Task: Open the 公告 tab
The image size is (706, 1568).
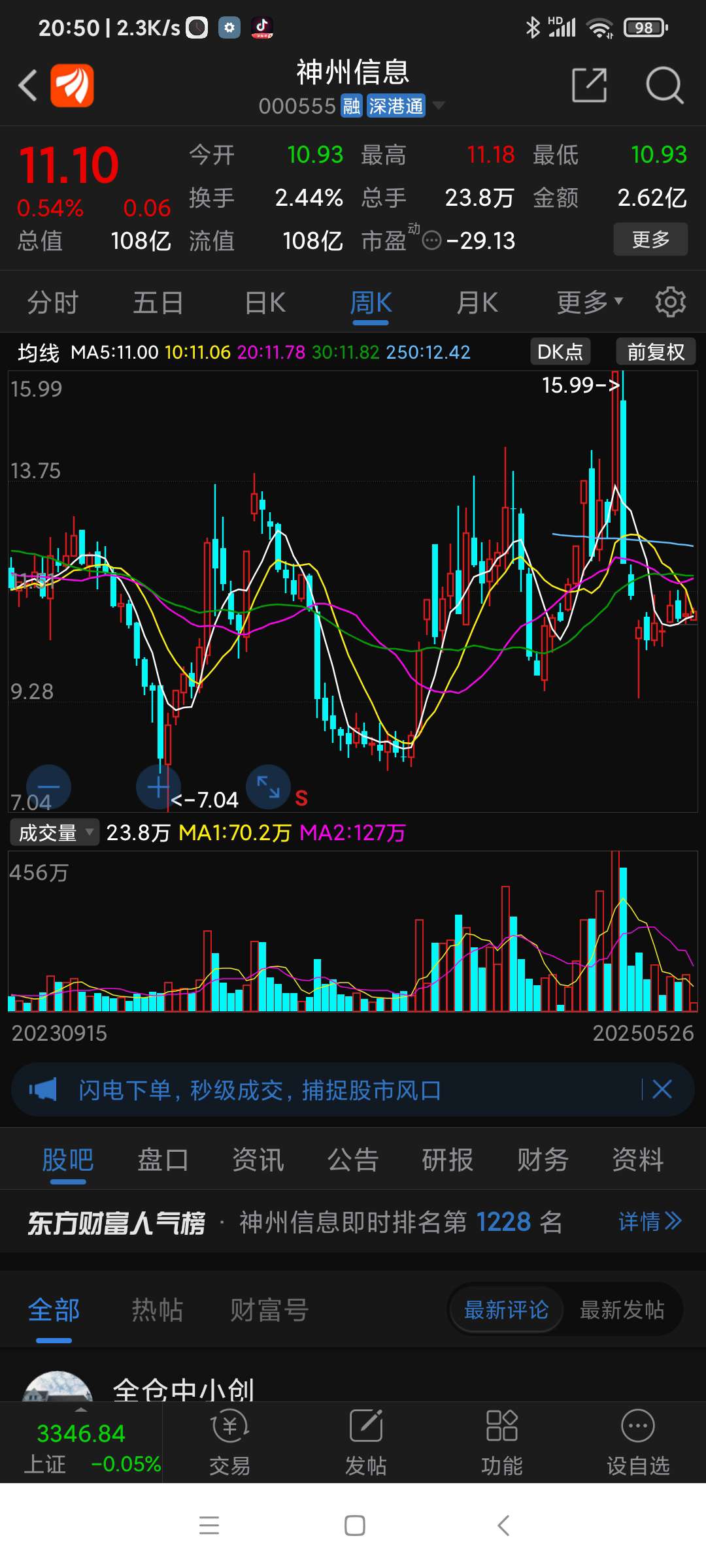Action: (353, 1160)
